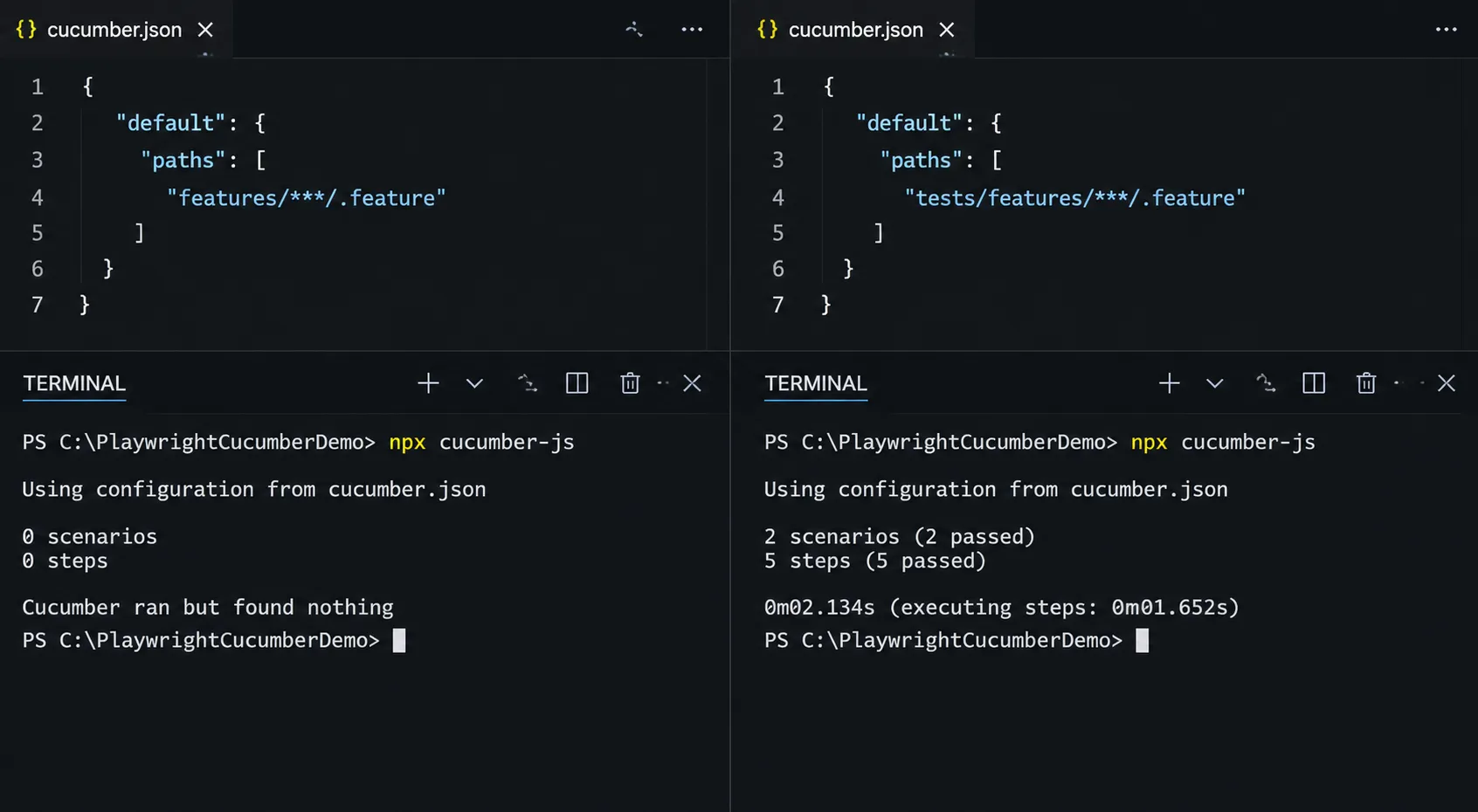The image size is (1478, 812).
Task: Split the right terminal
Action: (1314, 383)
